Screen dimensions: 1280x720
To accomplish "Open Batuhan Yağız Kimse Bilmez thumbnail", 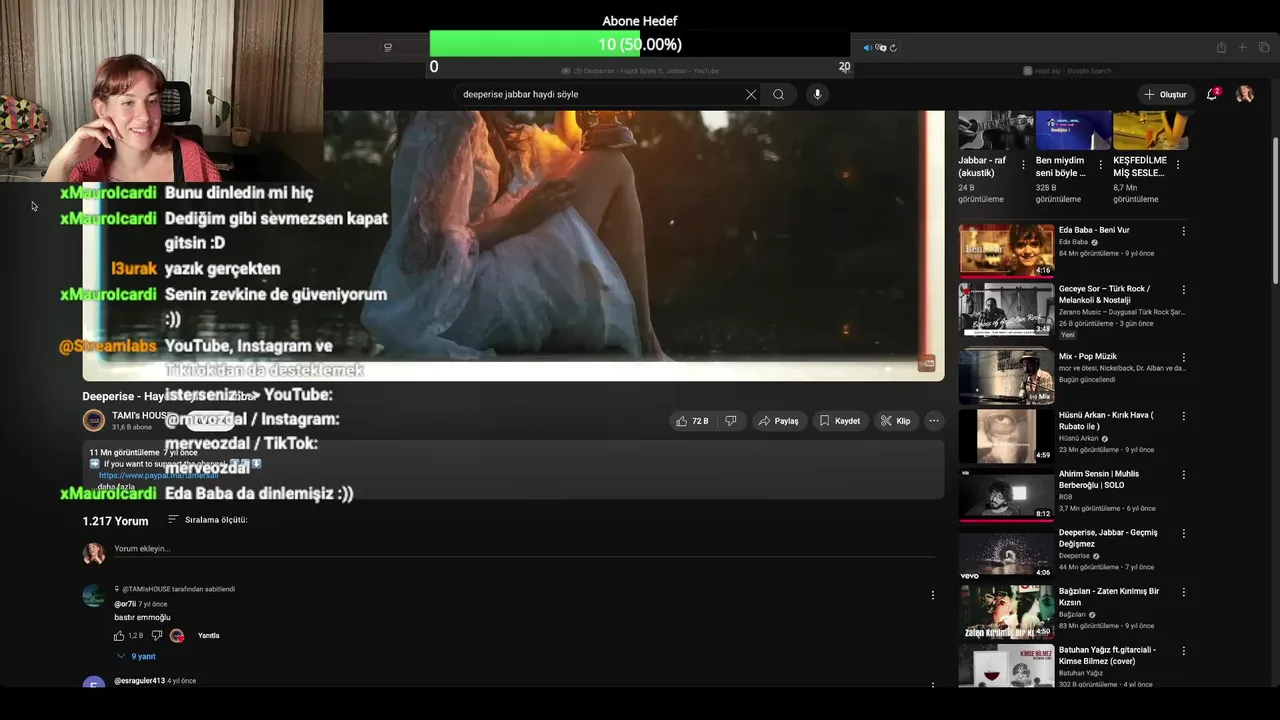I will (1006, 666).
